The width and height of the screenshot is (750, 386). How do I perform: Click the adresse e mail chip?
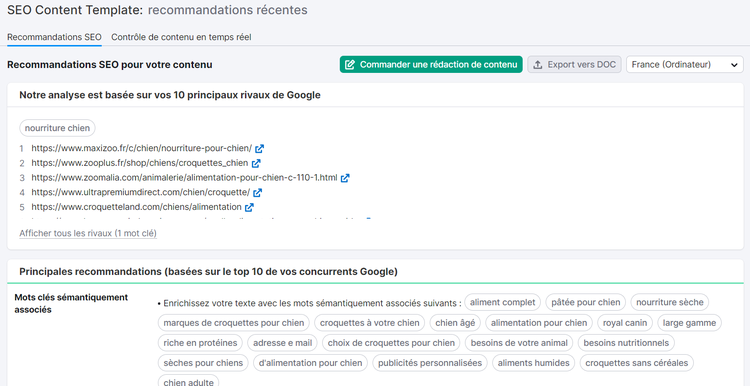click(283, 343)
